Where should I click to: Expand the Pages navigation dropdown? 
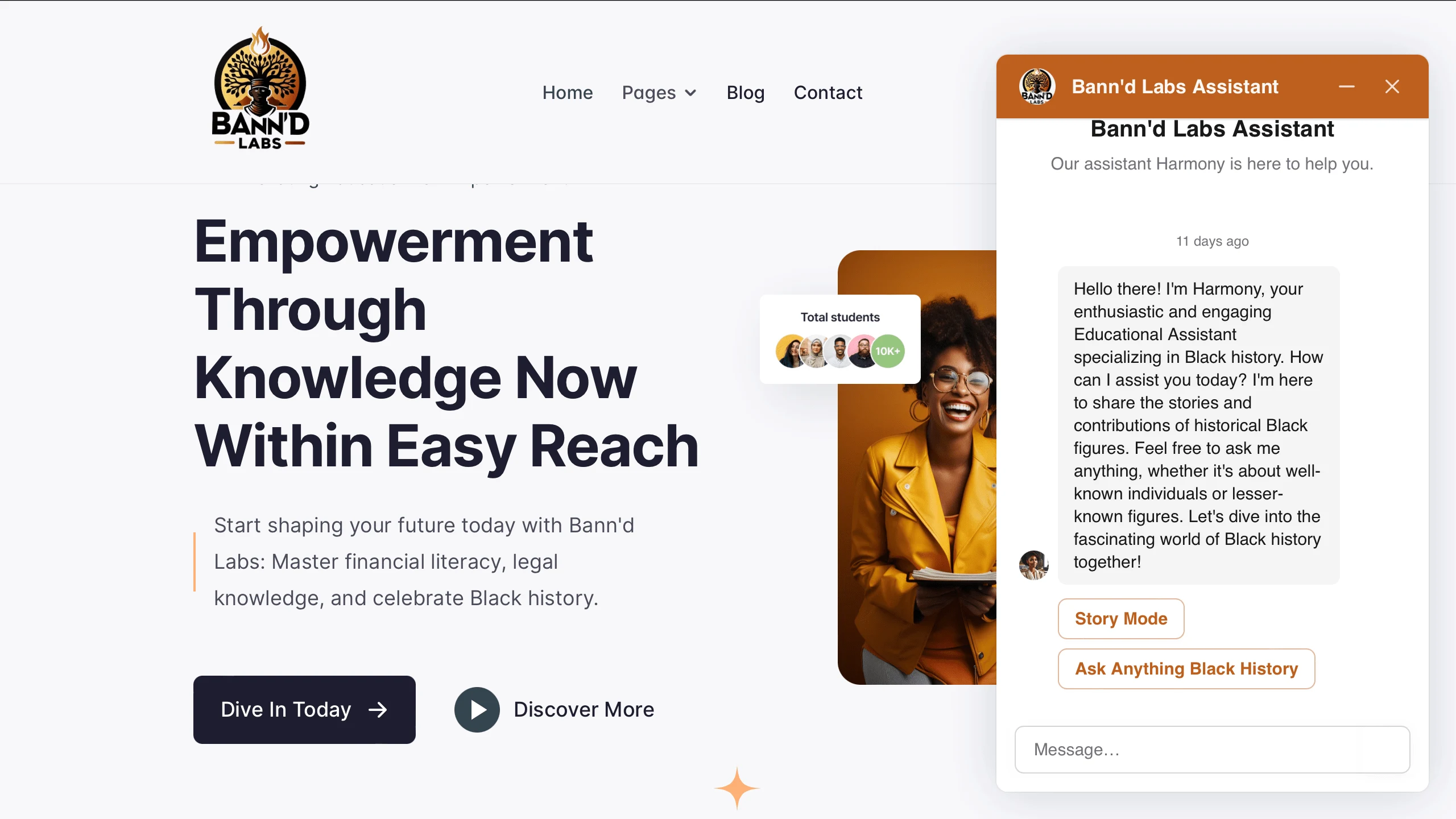click(x=660, y=92)
